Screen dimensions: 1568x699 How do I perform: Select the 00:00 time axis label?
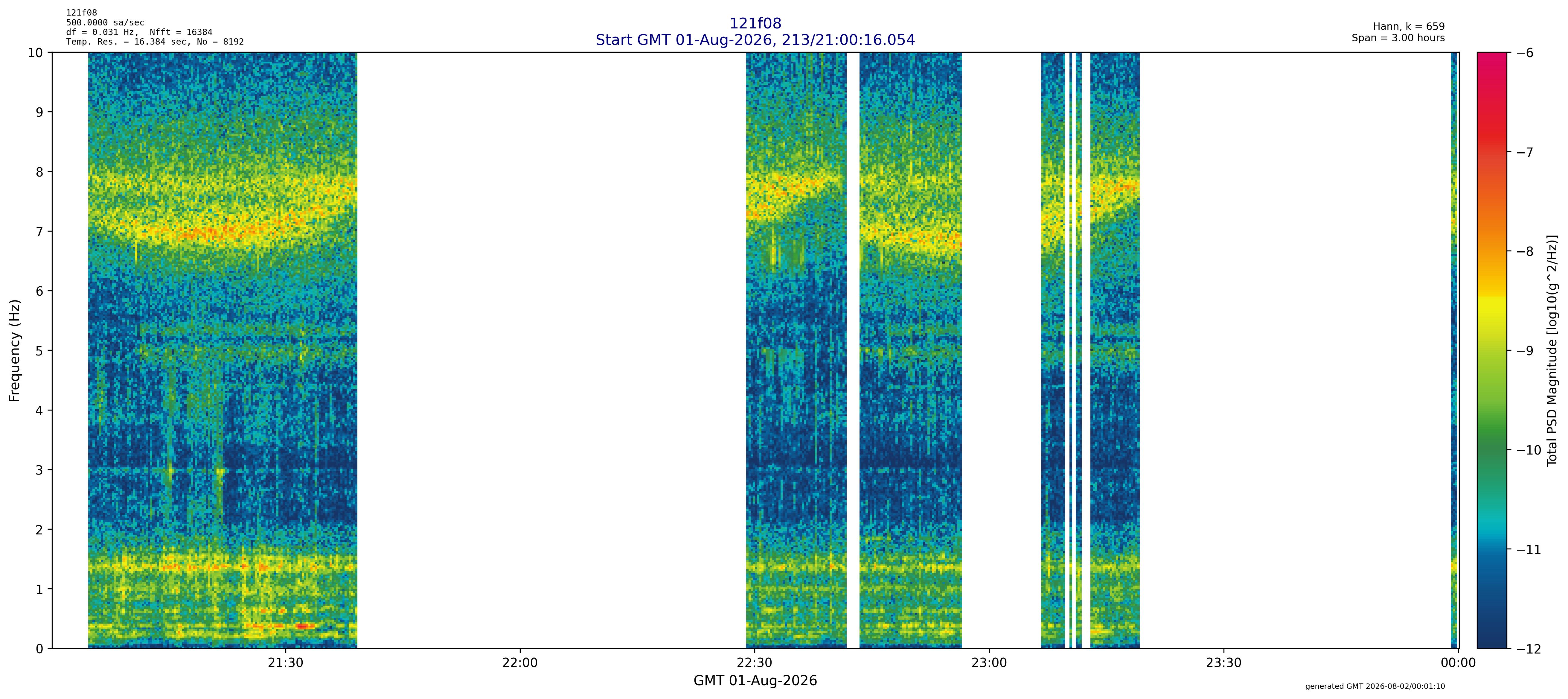tap(1458, 663)
